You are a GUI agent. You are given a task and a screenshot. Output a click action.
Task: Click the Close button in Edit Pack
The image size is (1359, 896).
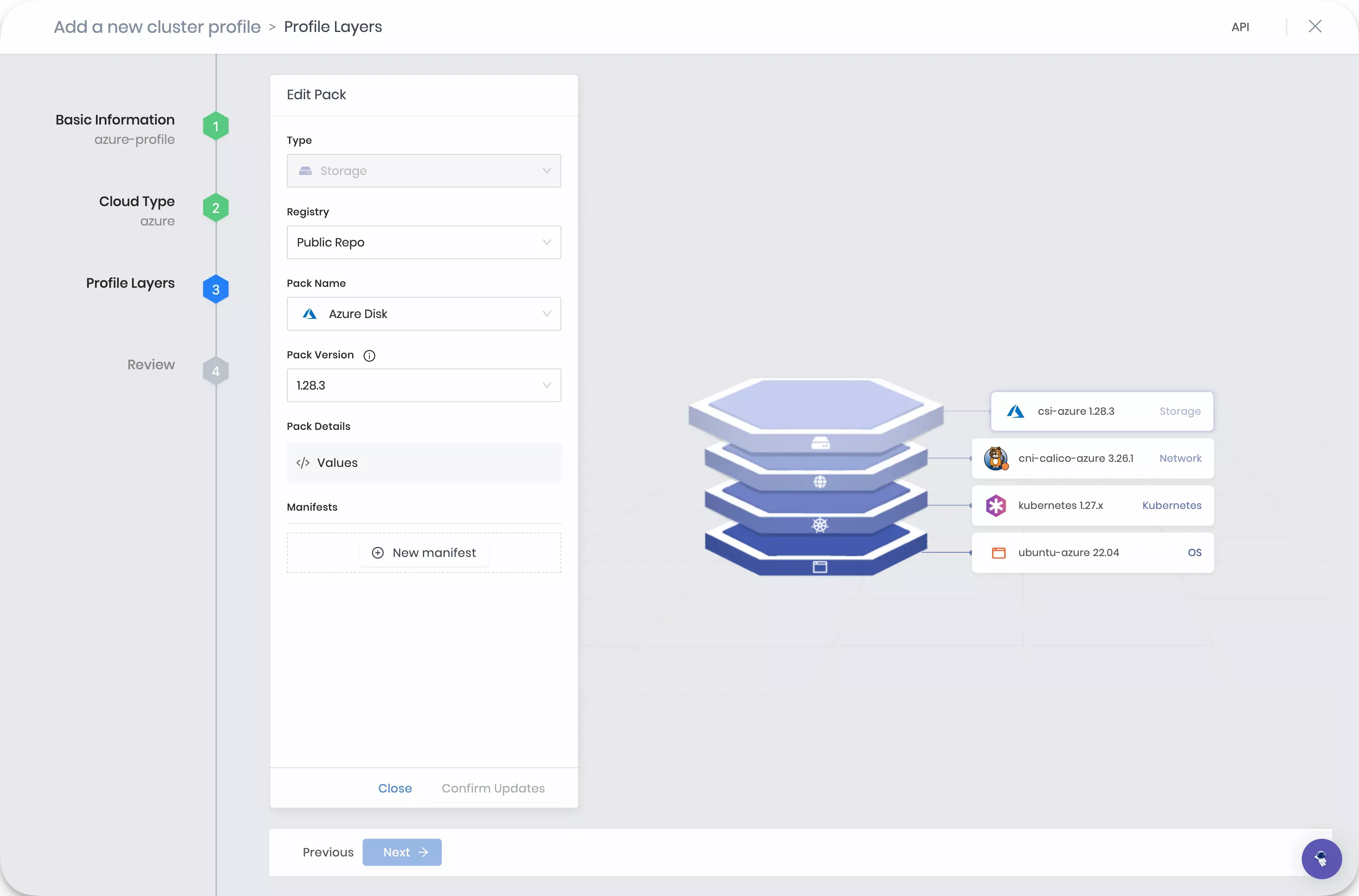coord(394,788)
